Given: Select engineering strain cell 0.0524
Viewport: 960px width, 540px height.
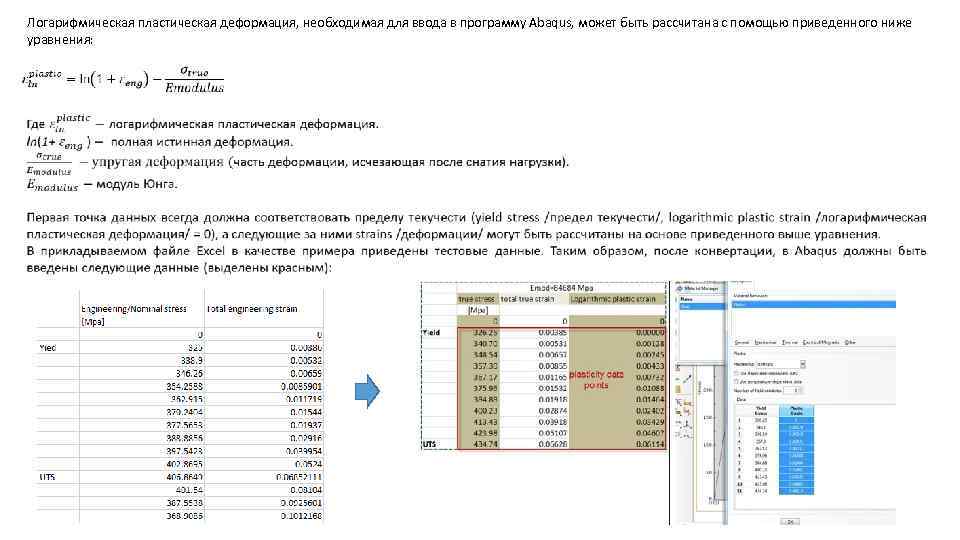Looking at the screenshot, I should [263, 464].
